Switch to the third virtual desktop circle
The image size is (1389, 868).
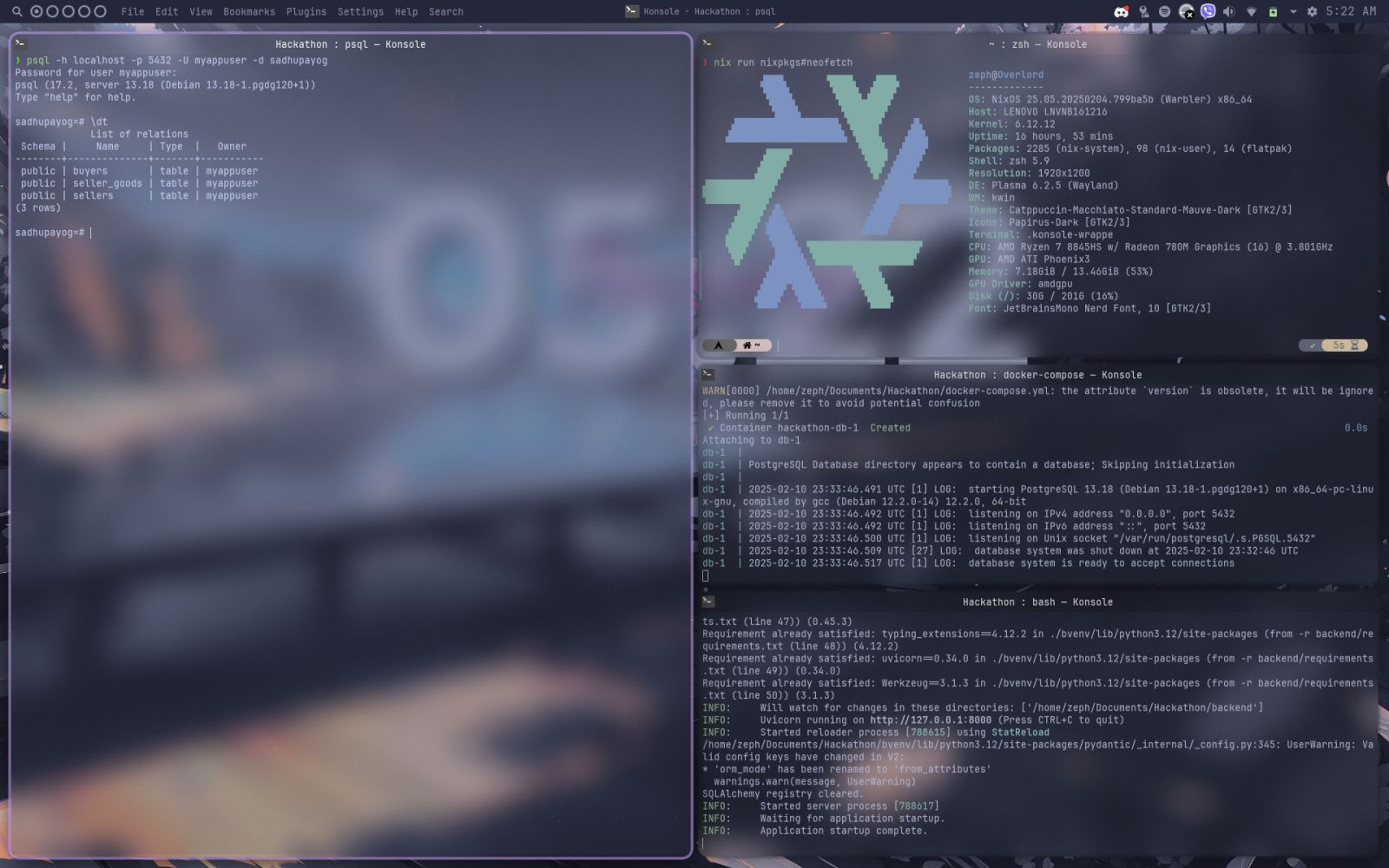[x=69, y=11]
